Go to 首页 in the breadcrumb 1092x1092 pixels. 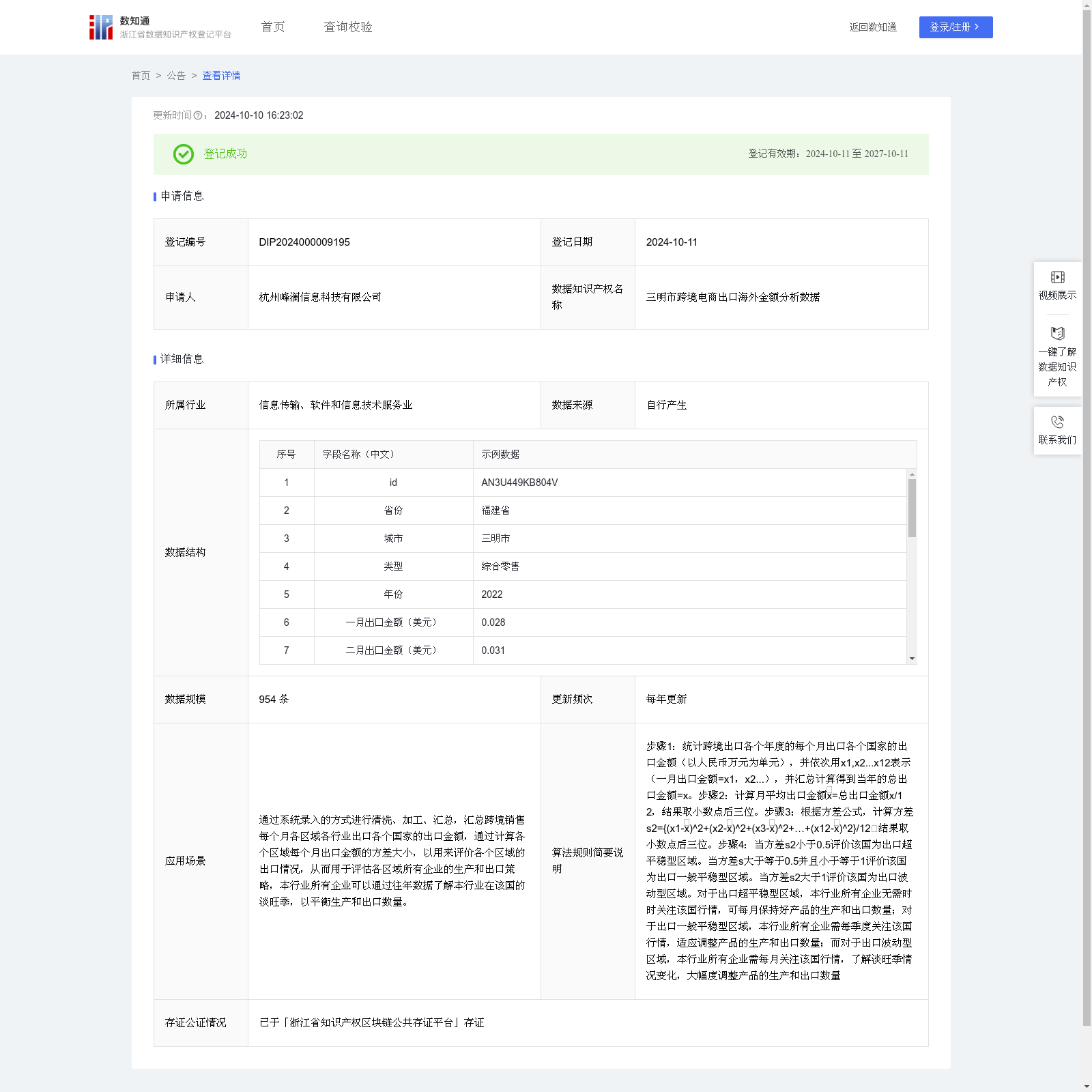pos(141,76)
